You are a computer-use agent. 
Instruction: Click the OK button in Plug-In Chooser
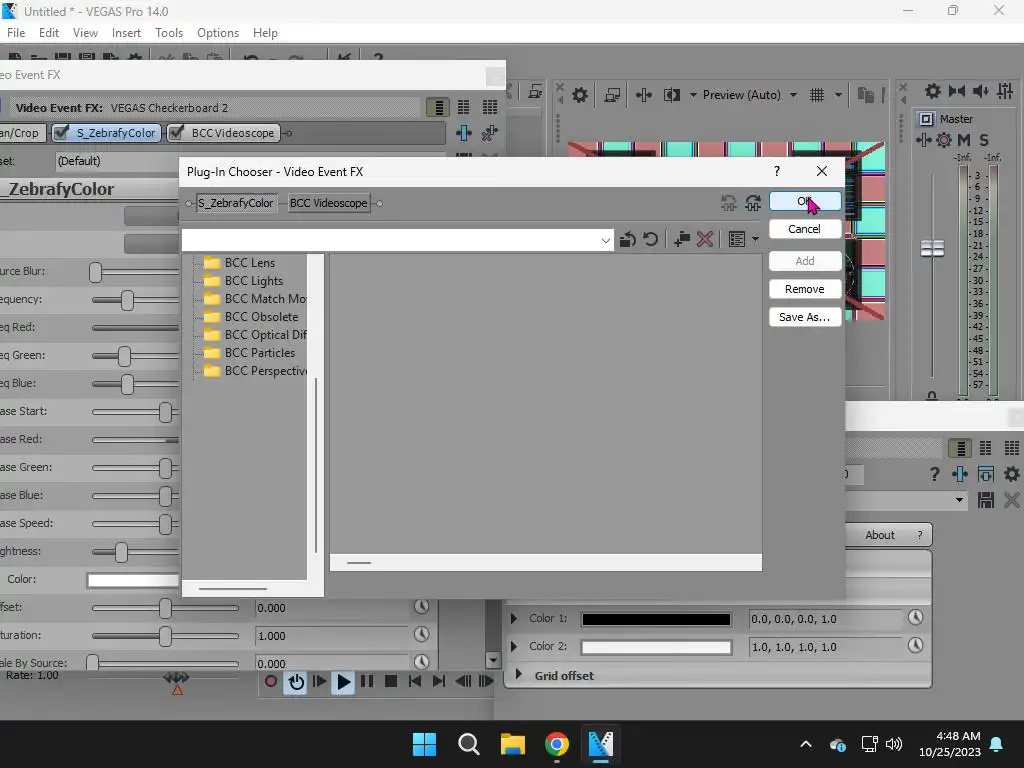click(805, 201)
